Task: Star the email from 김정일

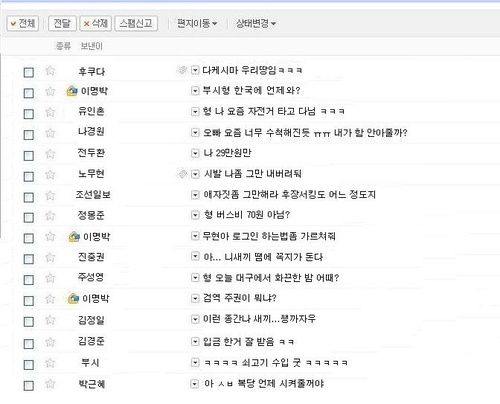Action: click(x=50, y=320)
